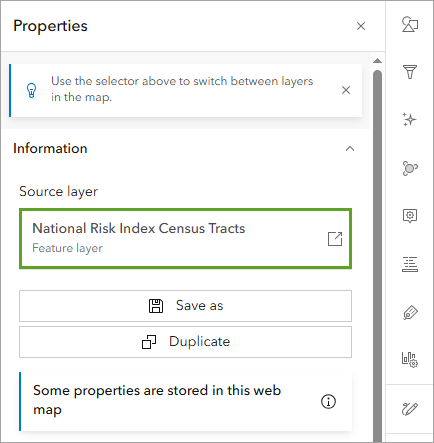The height and width of the screenshot is (443, 434).
Task: Open the Filter tool in sidebar
Action: (410, 72)
